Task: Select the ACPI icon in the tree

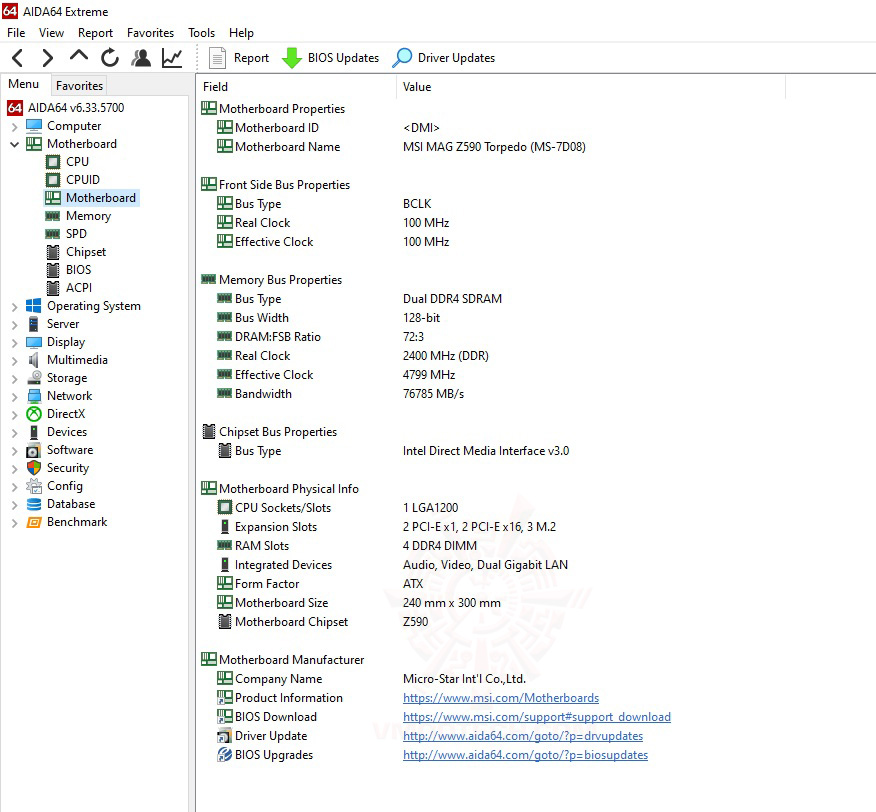Action: (x=53, y=288)
